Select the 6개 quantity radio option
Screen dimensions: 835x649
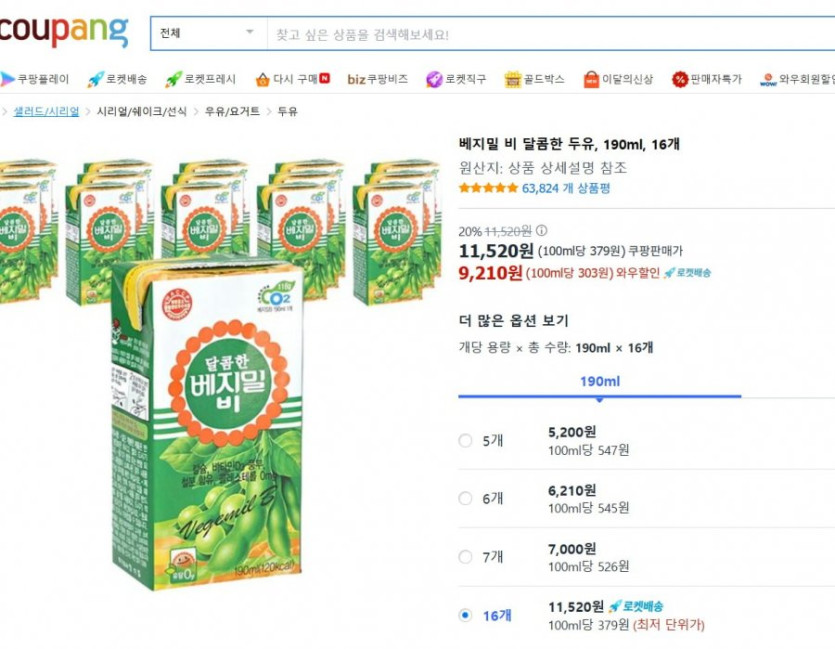(465, 499)
